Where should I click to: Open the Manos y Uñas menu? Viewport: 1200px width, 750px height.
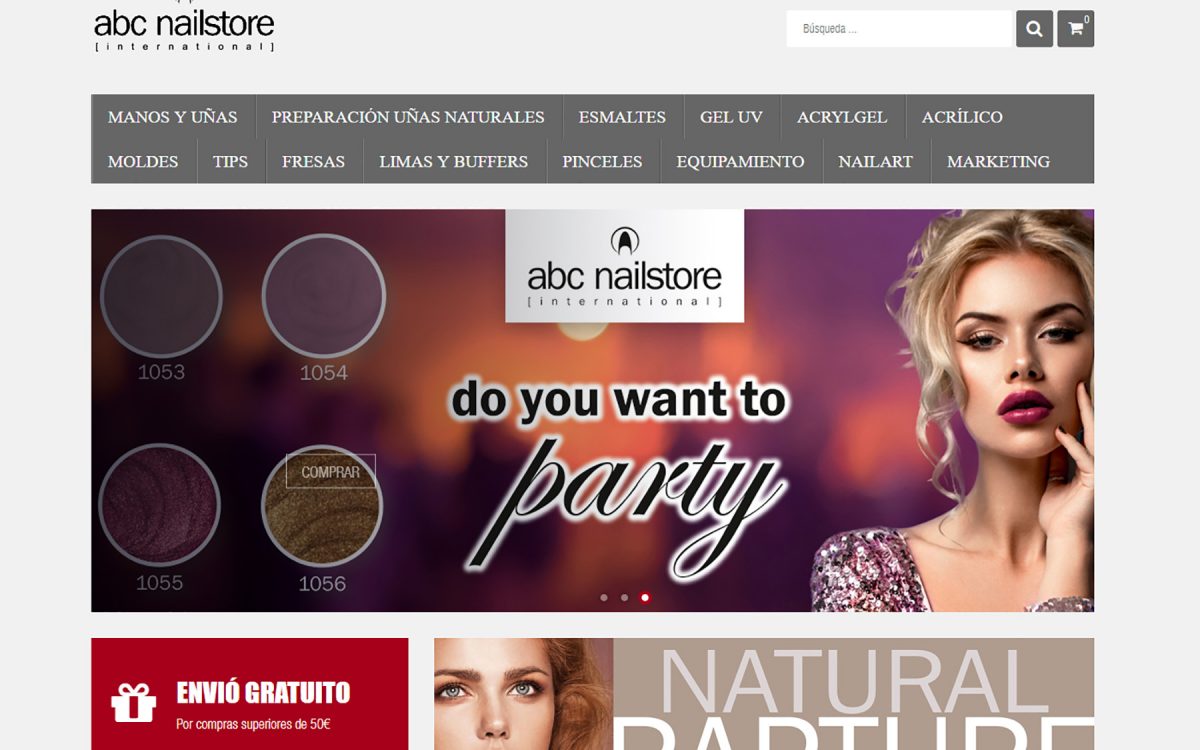point(173,117)
